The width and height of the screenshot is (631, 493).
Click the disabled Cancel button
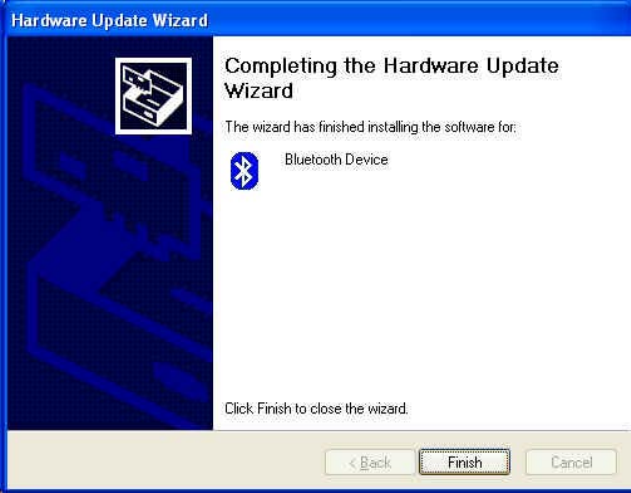click(571, 462)
